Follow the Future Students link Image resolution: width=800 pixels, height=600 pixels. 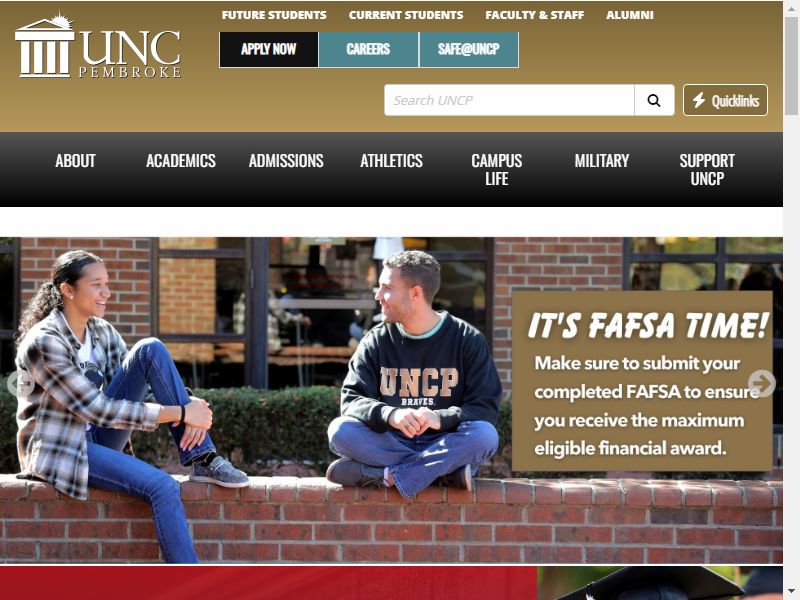click(x=274, y=15)
